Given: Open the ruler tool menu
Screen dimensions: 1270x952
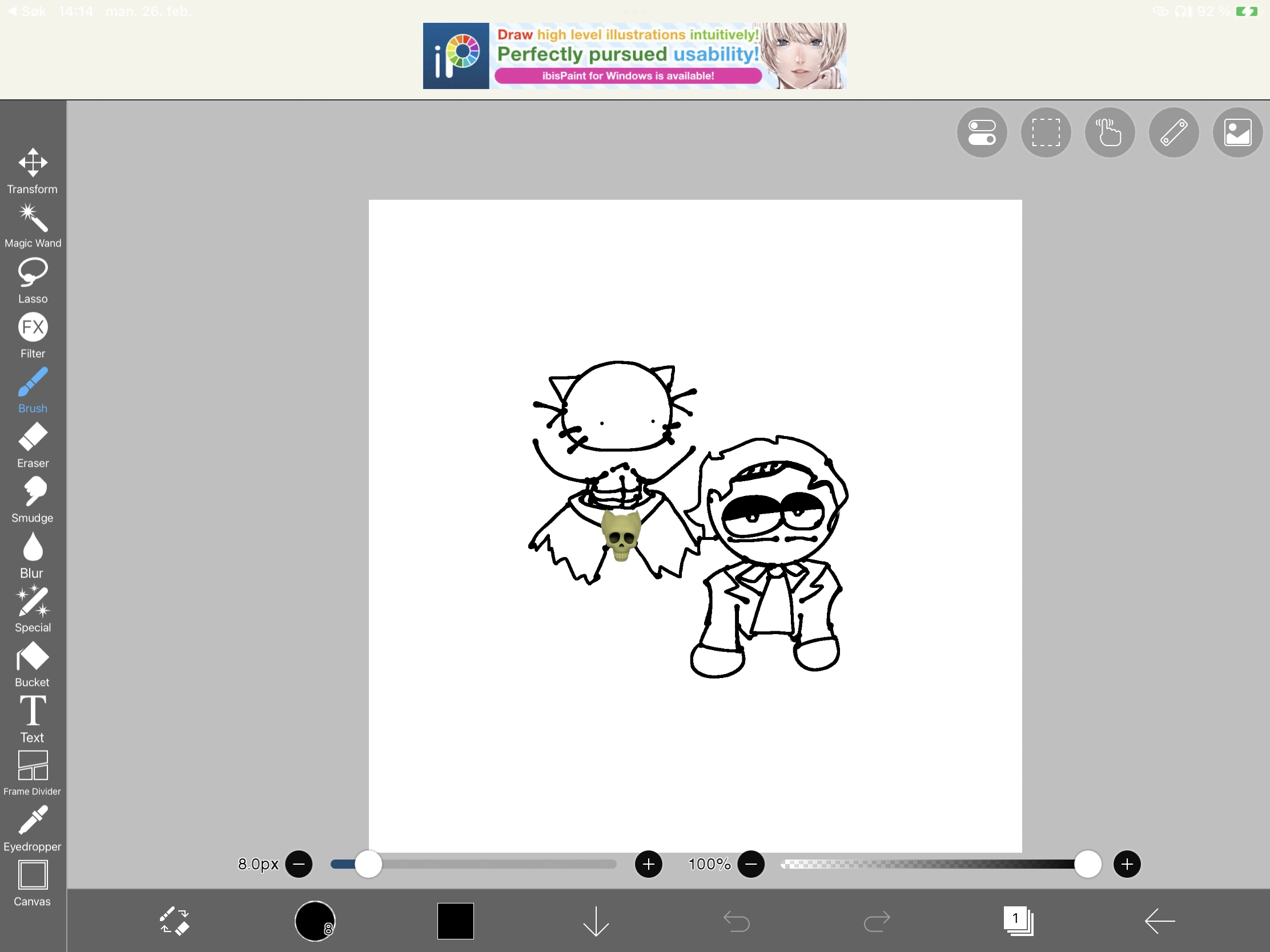Looking at the screenshot, I should point(1173,132).
